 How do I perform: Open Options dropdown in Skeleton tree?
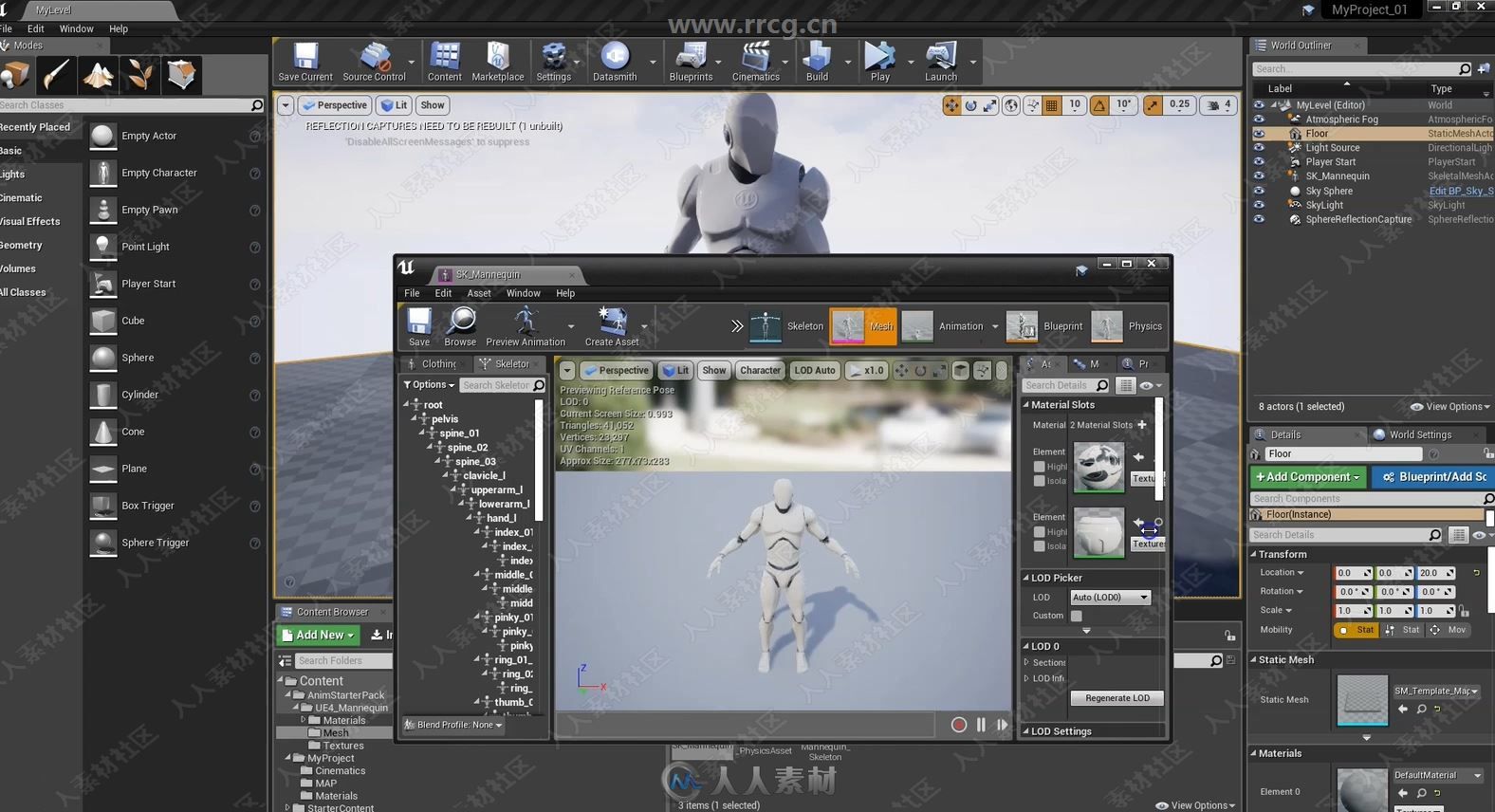tap(429, 385)
